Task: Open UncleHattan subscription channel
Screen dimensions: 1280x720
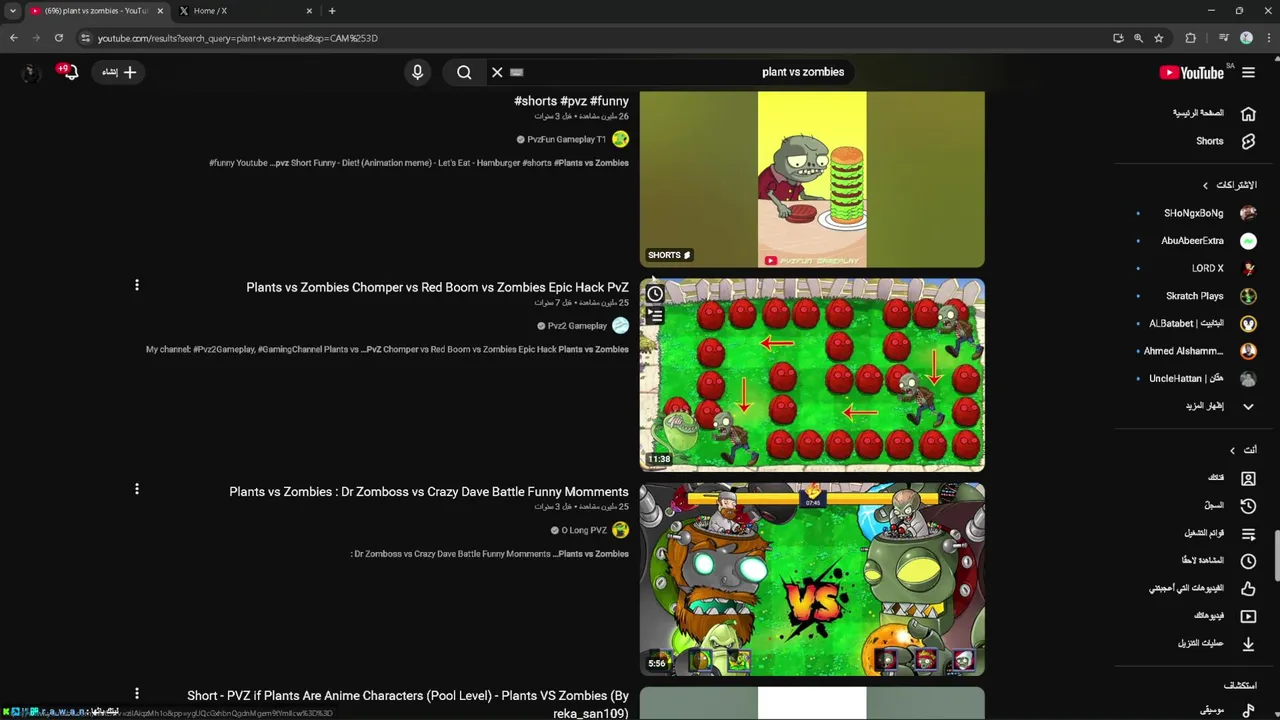Action: click(x=1197, y=378)
